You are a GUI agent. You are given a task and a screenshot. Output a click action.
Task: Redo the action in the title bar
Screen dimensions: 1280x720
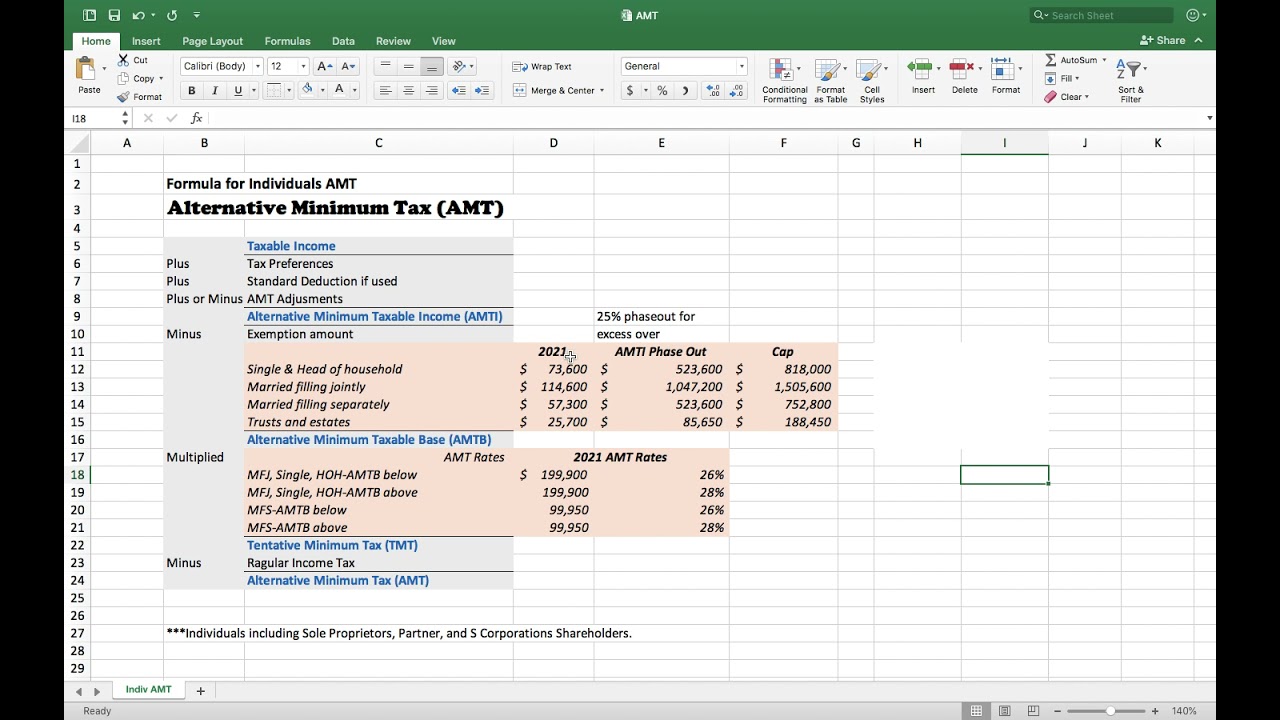click(172, 15)
